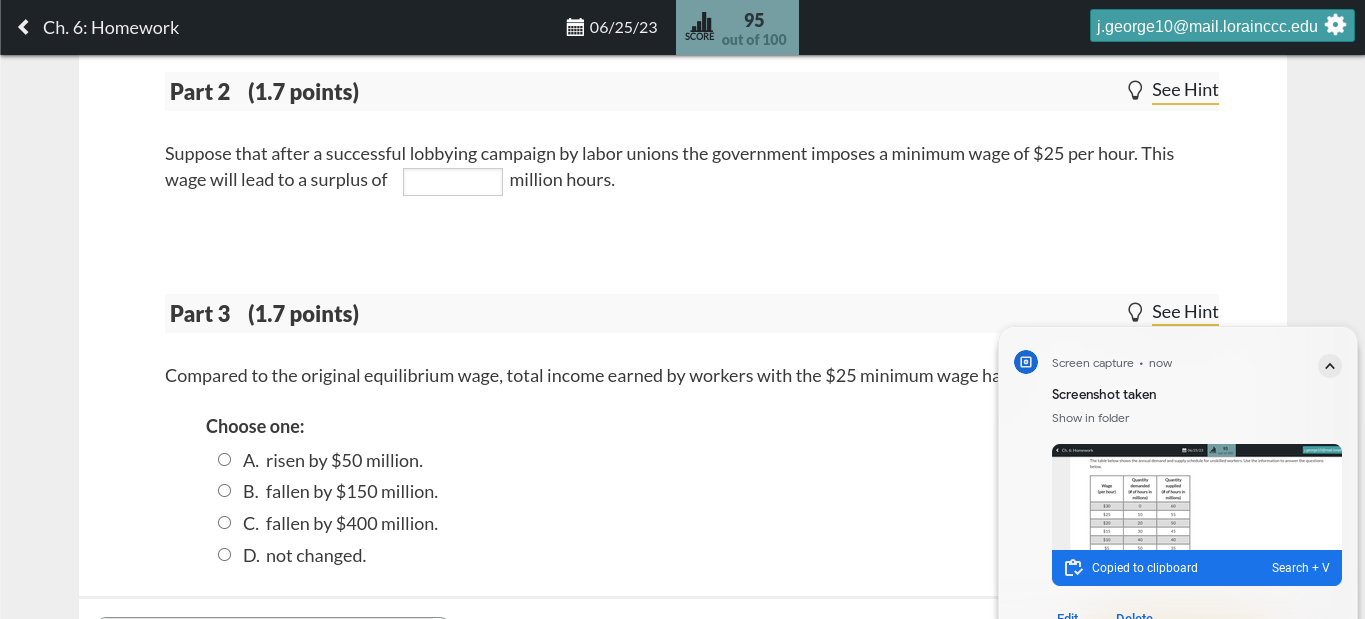Collapse the screenshot notification with the chevron
This screenshot has height=619, width=1365.
pos(1329,365)
